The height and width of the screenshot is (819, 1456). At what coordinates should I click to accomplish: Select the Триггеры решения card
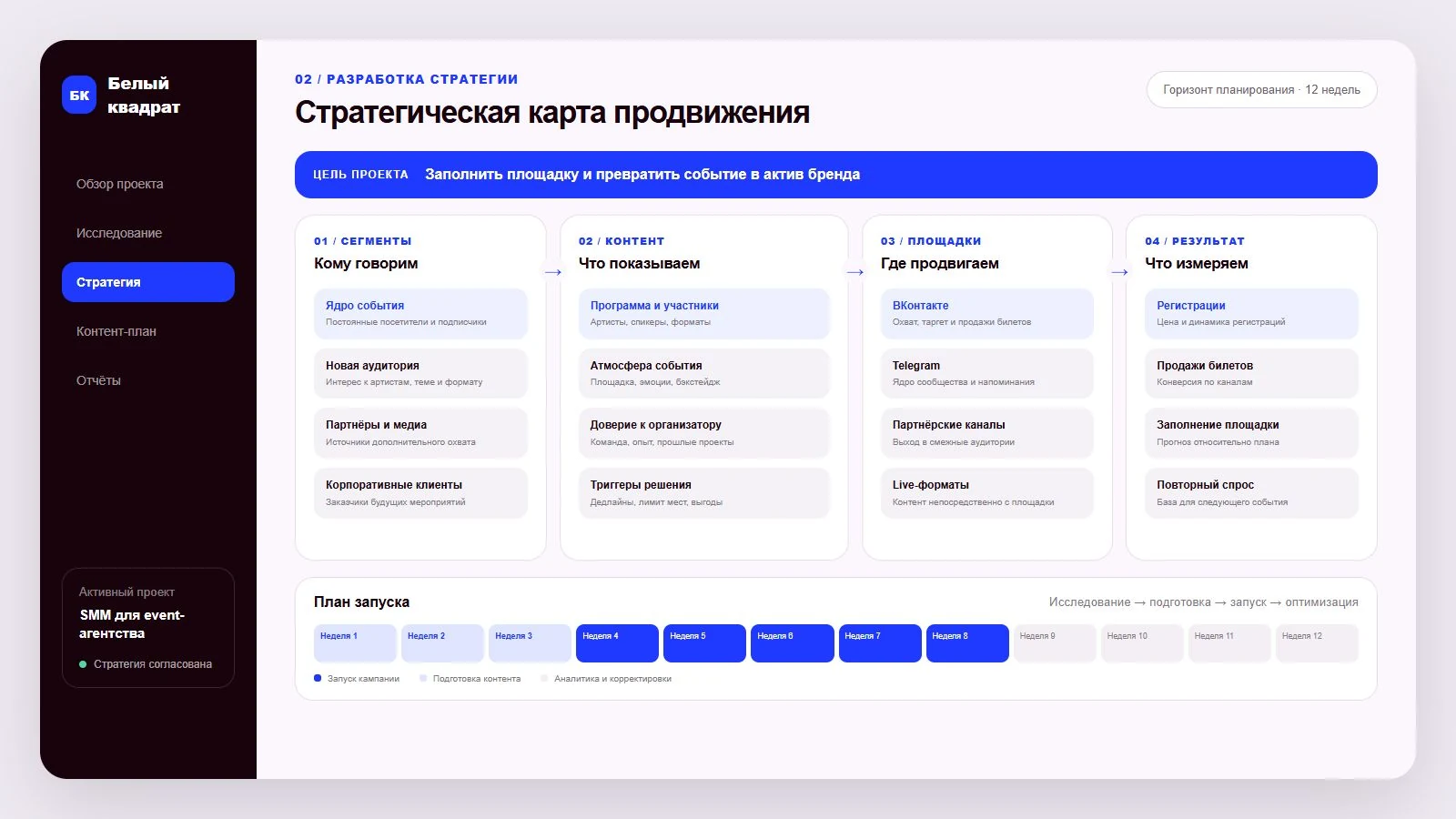[703, 493]
